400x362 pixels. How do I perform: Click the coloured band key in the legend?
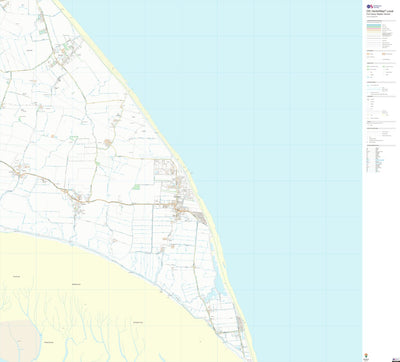tap(374, 28)
